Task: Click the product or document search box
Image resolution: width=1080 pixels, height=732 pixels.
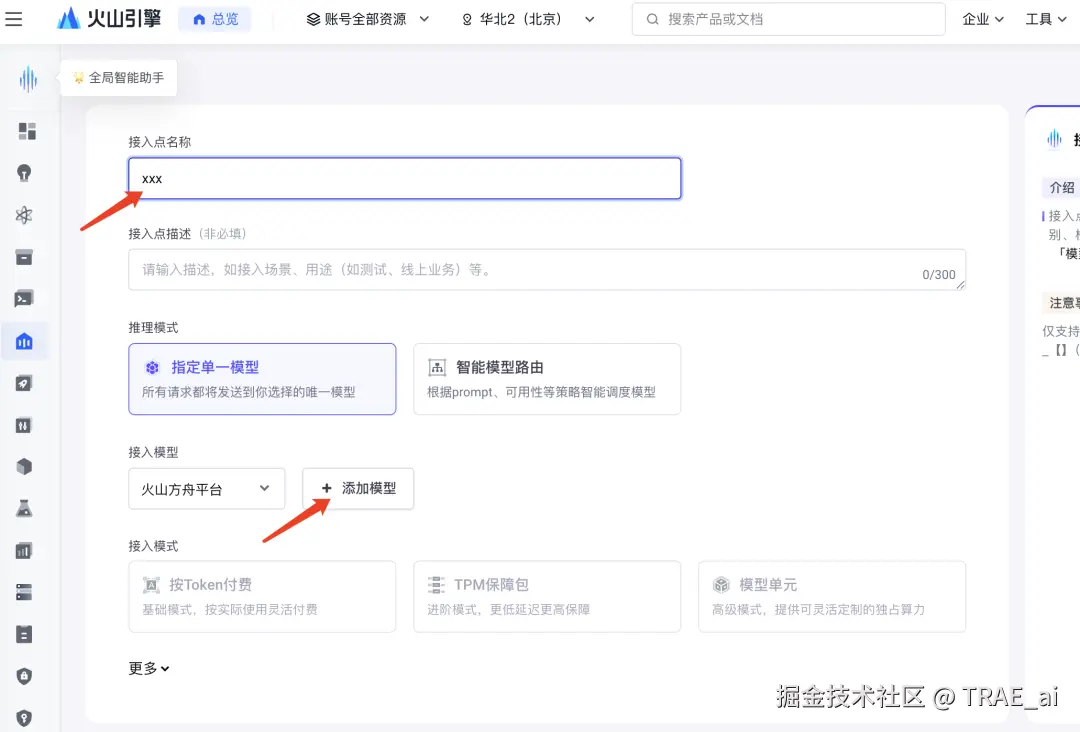Action: [788, 19]
